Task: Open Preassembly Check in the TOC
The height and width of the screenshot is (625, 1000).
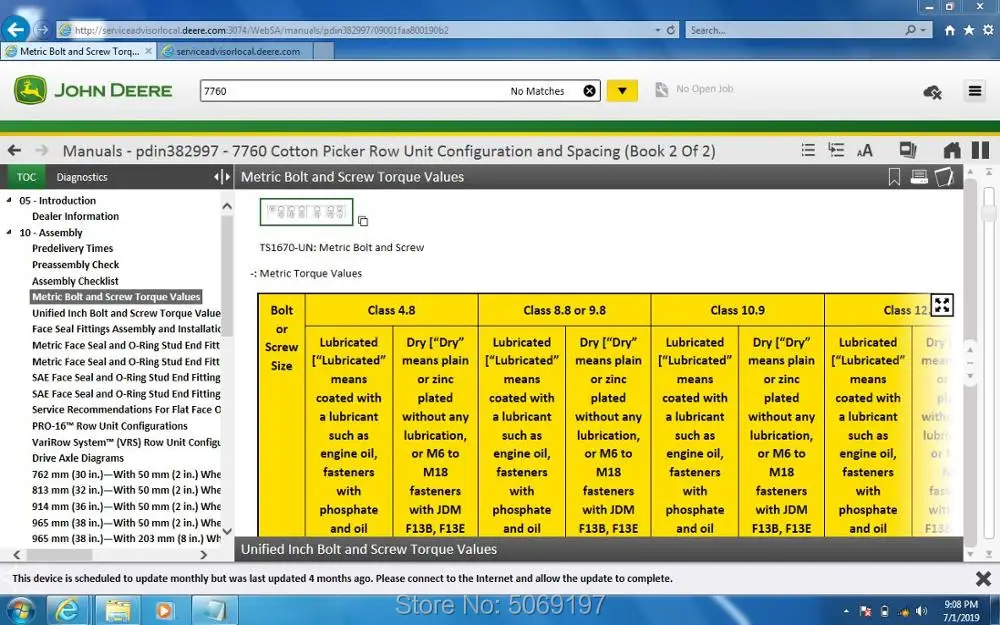Action: (x=75, y=265)
